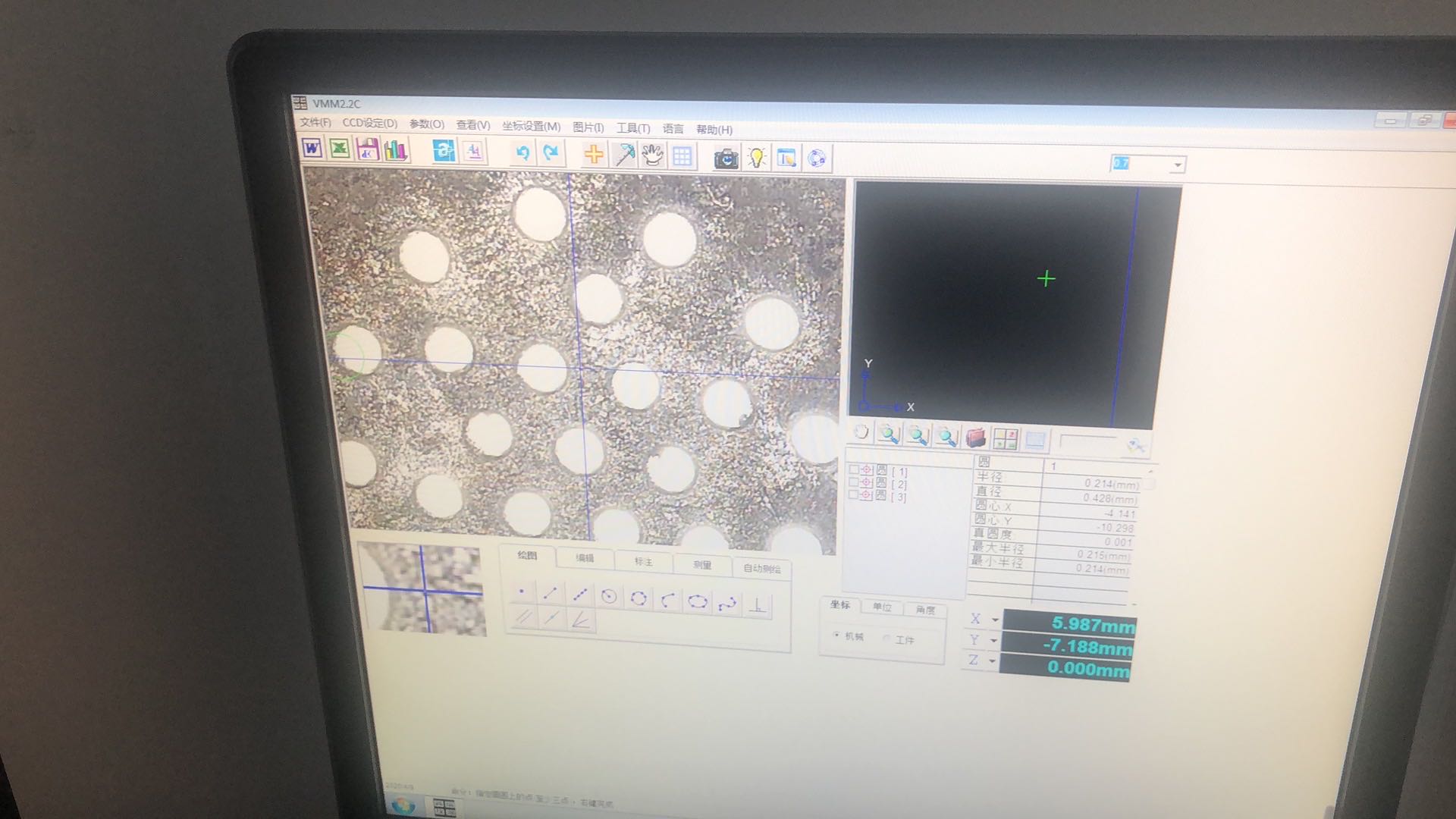Viewport: 1456px width, 819px height.
Task: Select the three-point circle drawing tool
Action: 638,598
